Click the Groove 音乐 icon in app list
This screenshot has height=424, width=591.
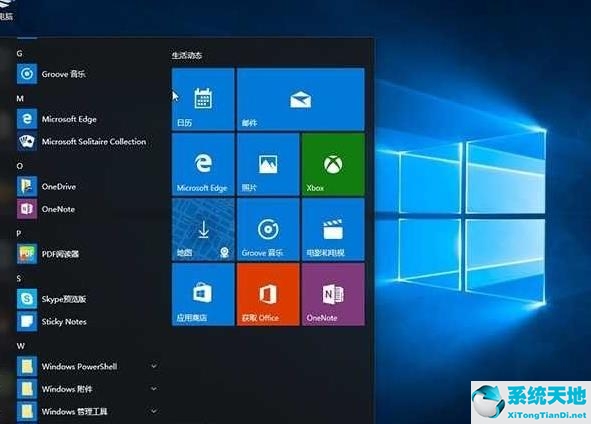pos(27,74)
